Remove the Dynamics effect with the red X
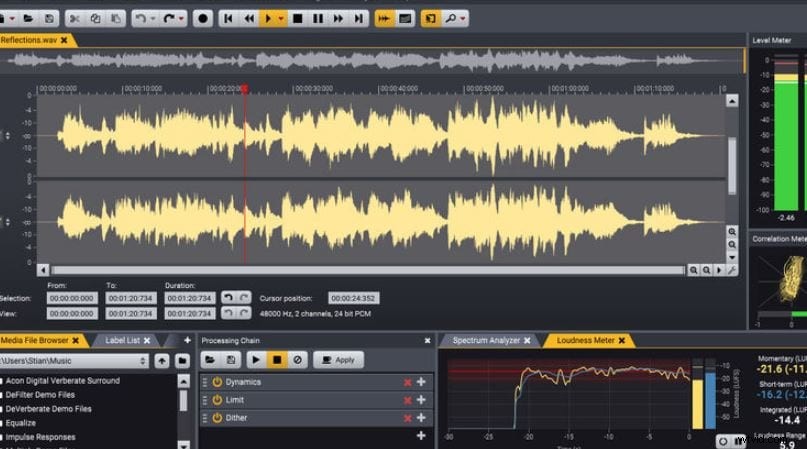807x449 pixels. [408, 382]
